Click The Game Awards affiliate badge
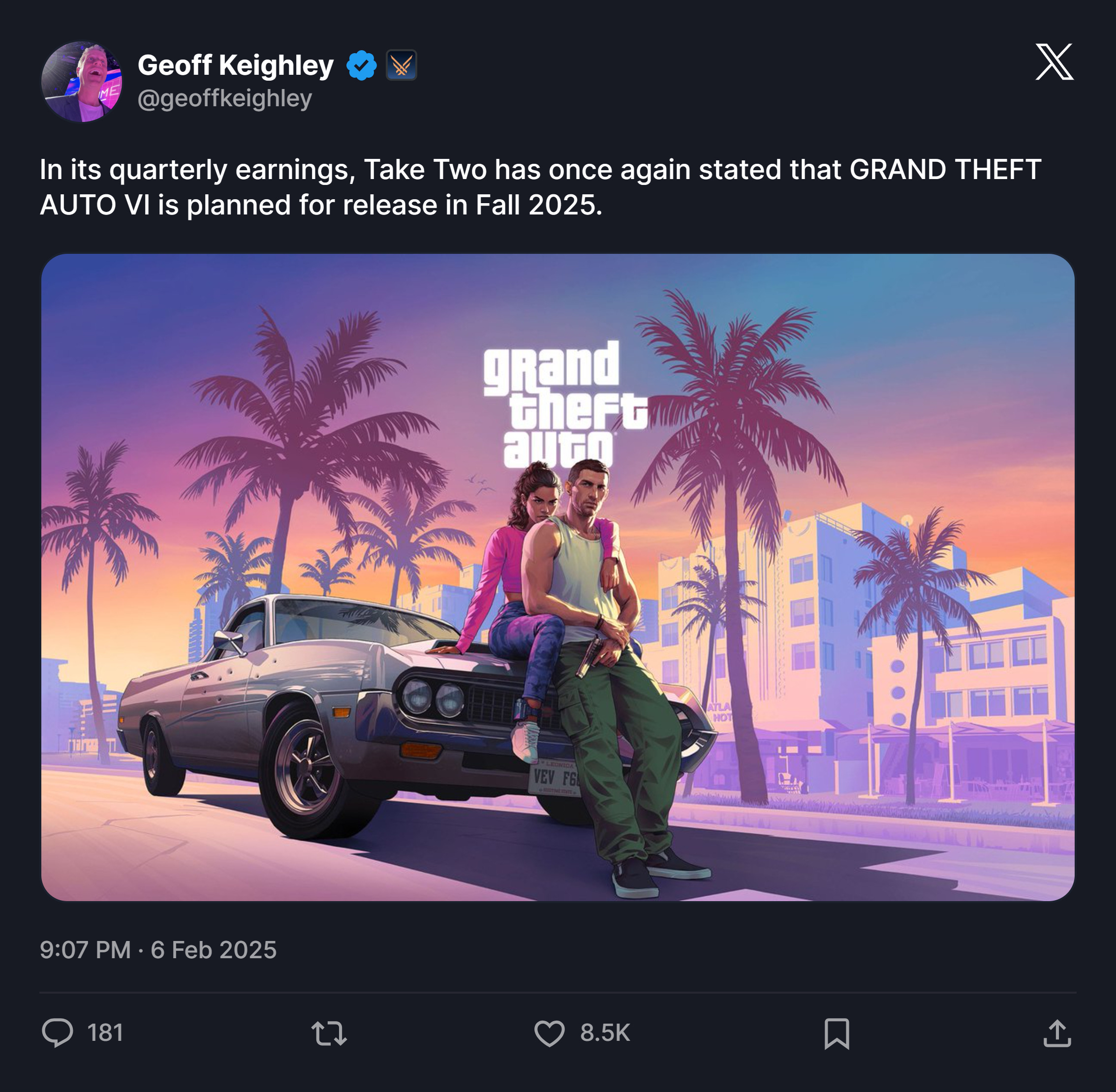 401,65
